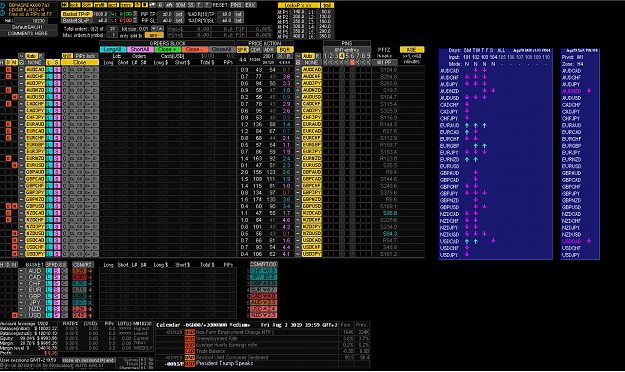
Task: Toggle the red D flag in AUDCAD row
Action: (x=8, y=69)
